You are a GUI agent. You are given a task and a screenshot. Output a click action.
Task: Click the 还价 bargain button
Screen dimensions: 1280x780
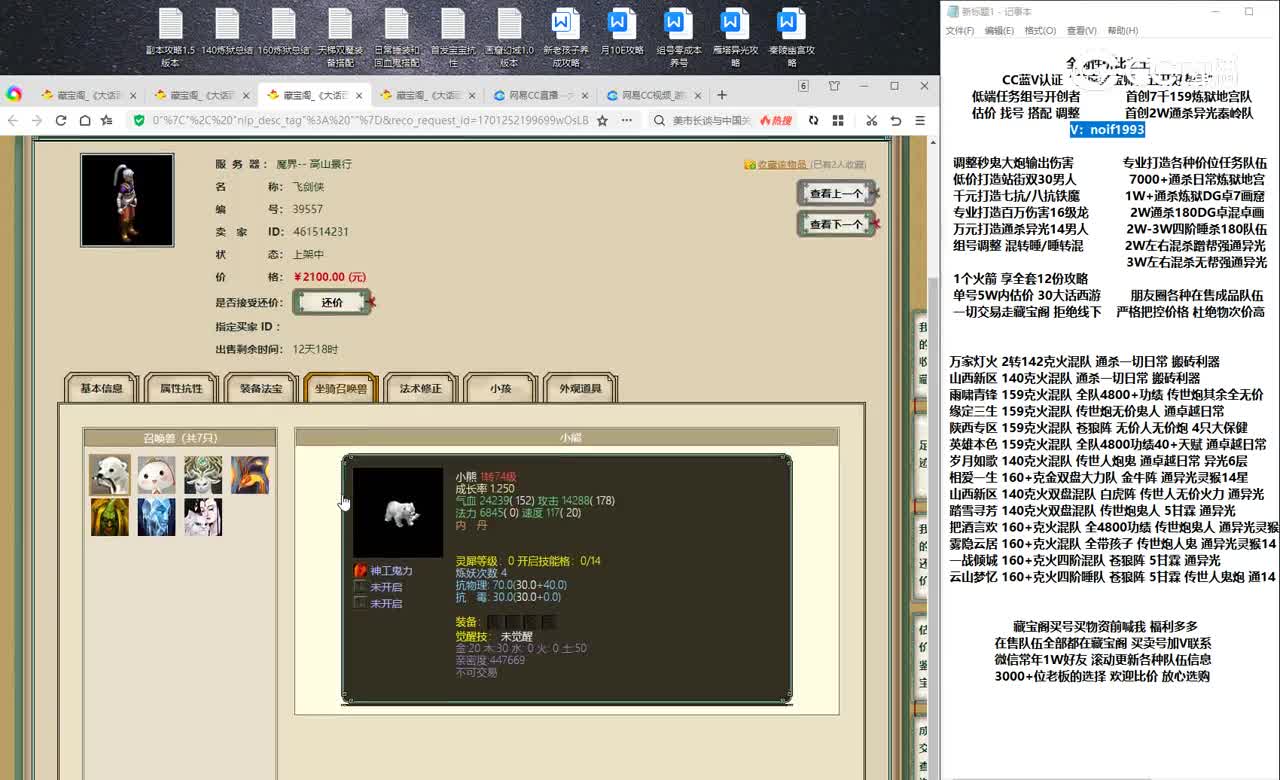[x=332, y=302]
